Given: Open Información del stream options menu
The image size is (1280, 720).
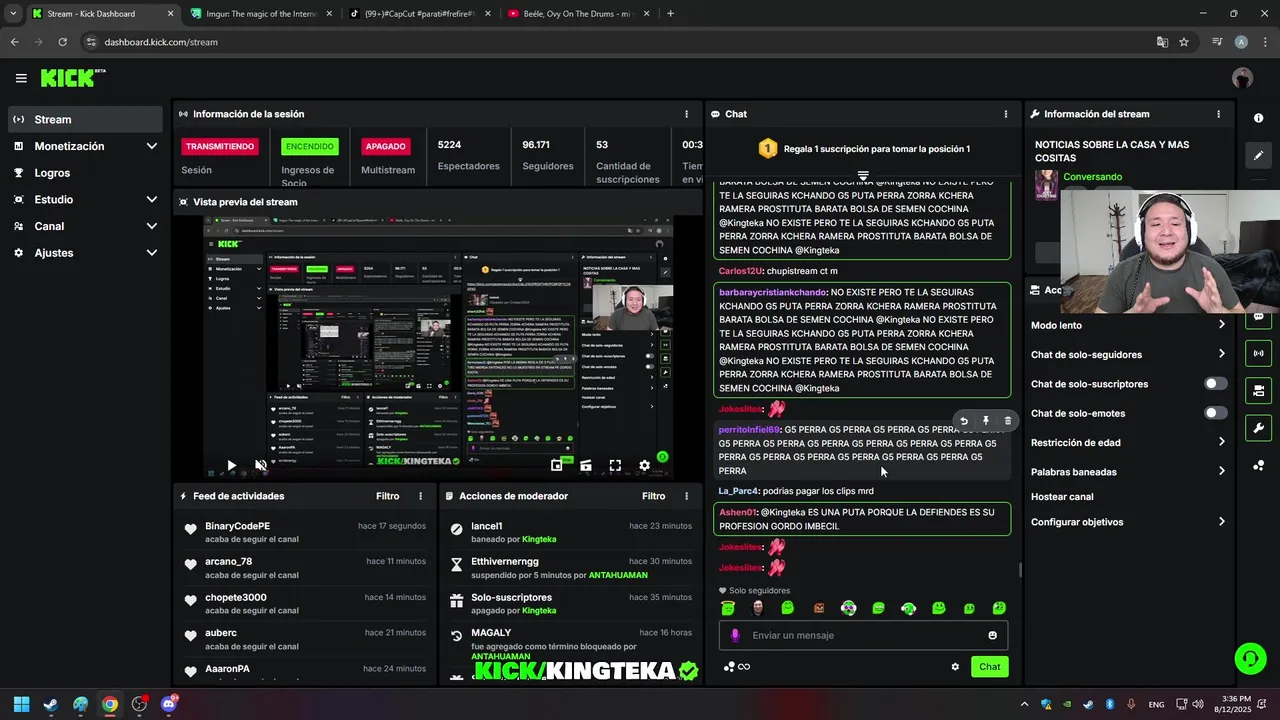Looking at the screenshot, I should coord(1218,114).
